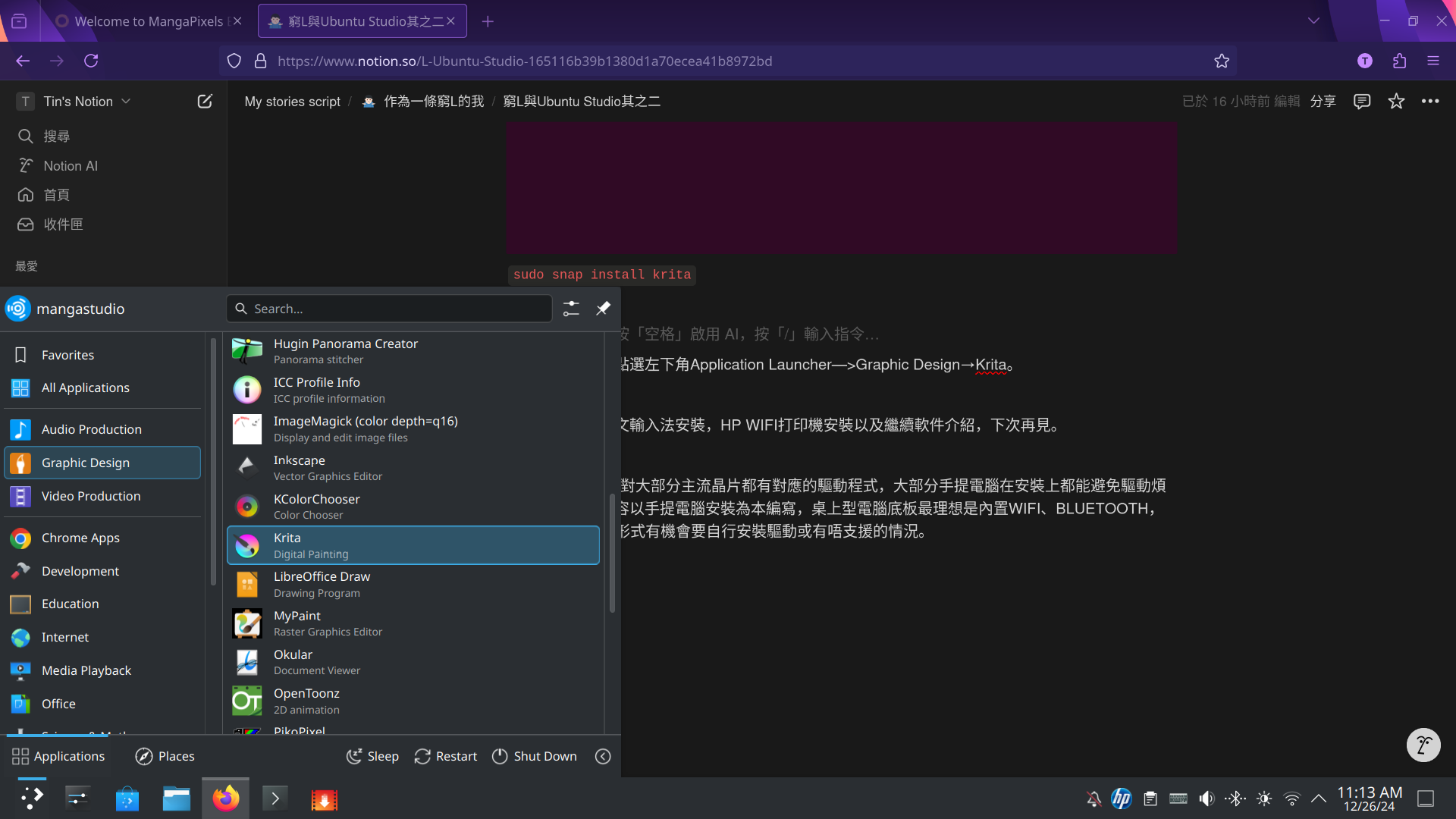Open the screen brightness tray control
The width and height of the screenshot is (1456, 819).
point(1264,799)
